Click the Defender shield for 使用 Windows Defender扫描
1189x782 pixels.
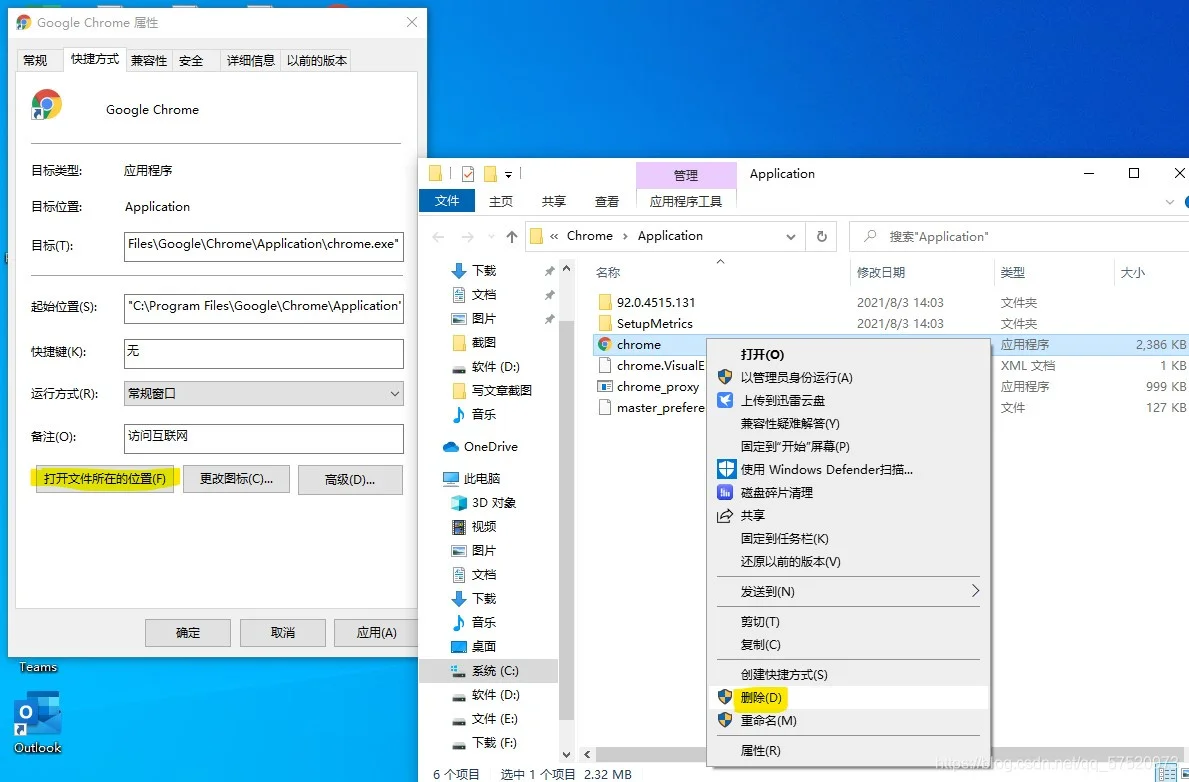click(x=726, y=469)
